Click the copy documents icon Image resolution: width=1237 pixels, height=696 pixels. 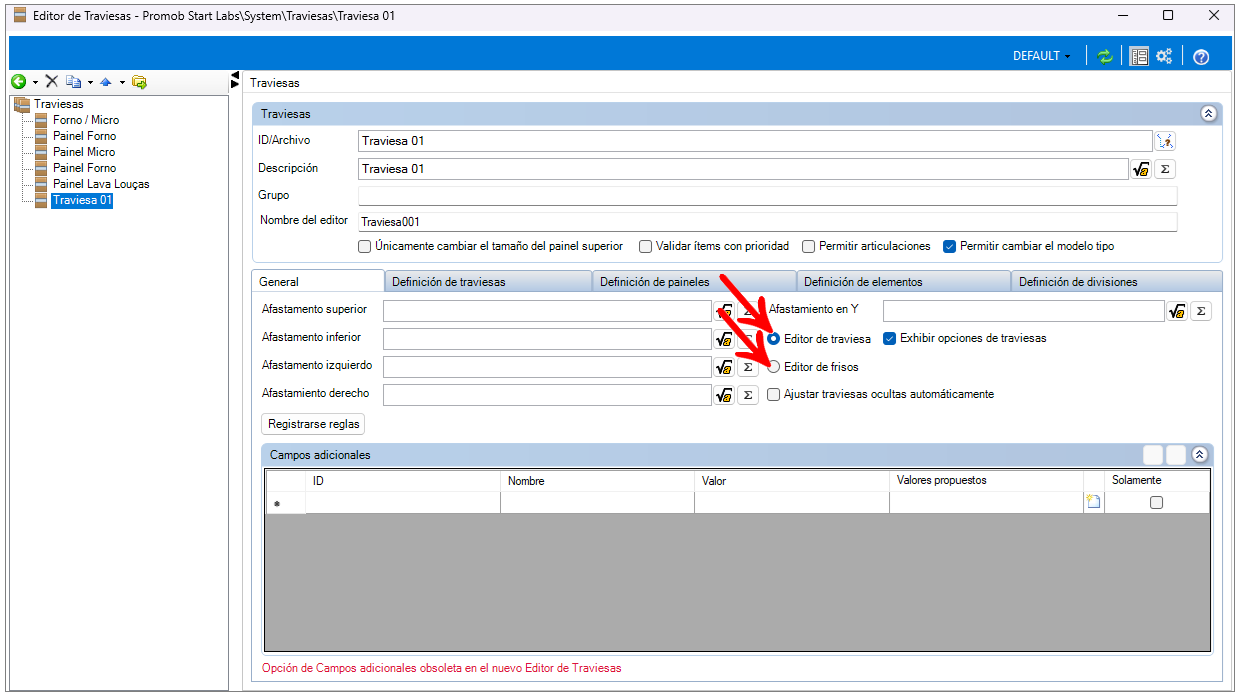(x=73, y=82)
